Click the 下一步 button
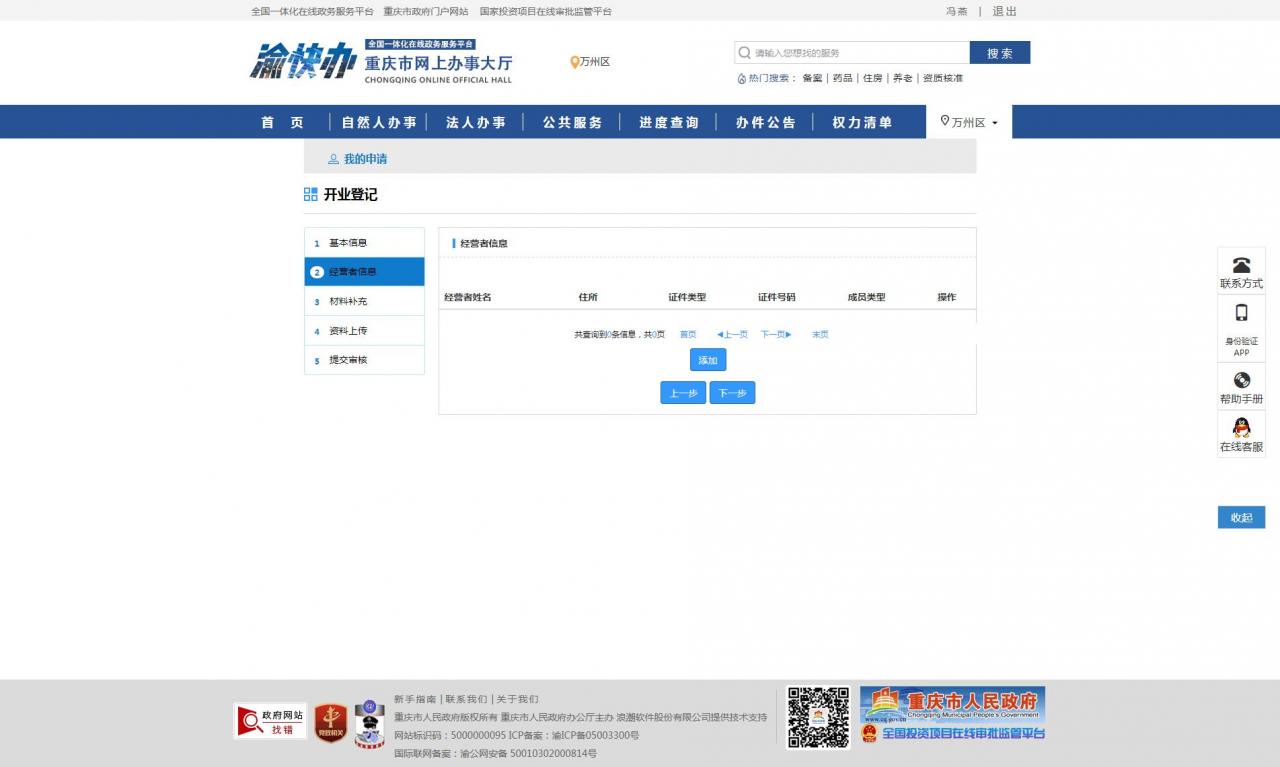The image size is (1280, 767). (731, 392)
